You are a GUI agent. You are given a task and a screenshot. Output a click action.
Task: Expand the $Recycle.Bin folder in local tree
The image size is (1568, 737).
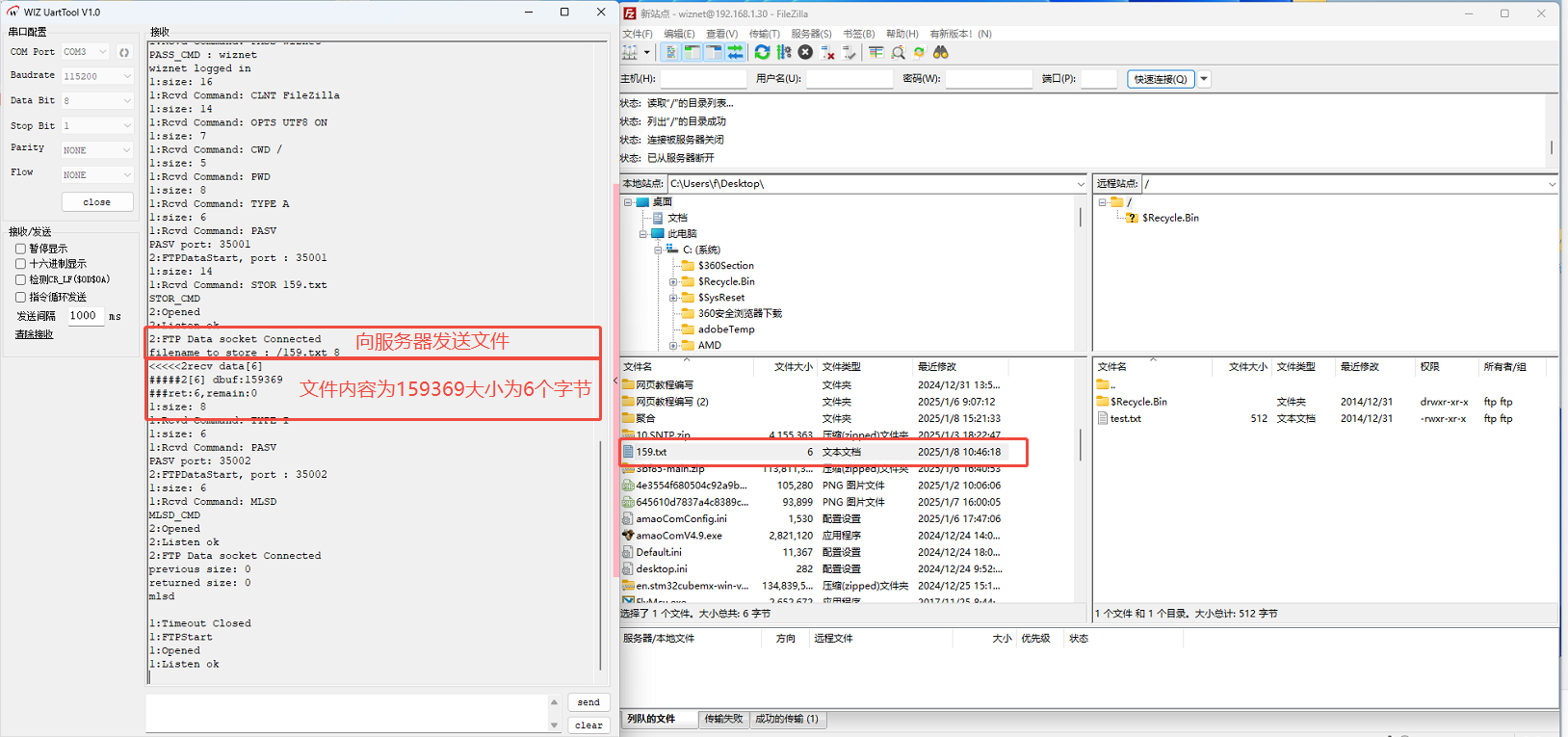pyautogui.click(x=673, y=282)
